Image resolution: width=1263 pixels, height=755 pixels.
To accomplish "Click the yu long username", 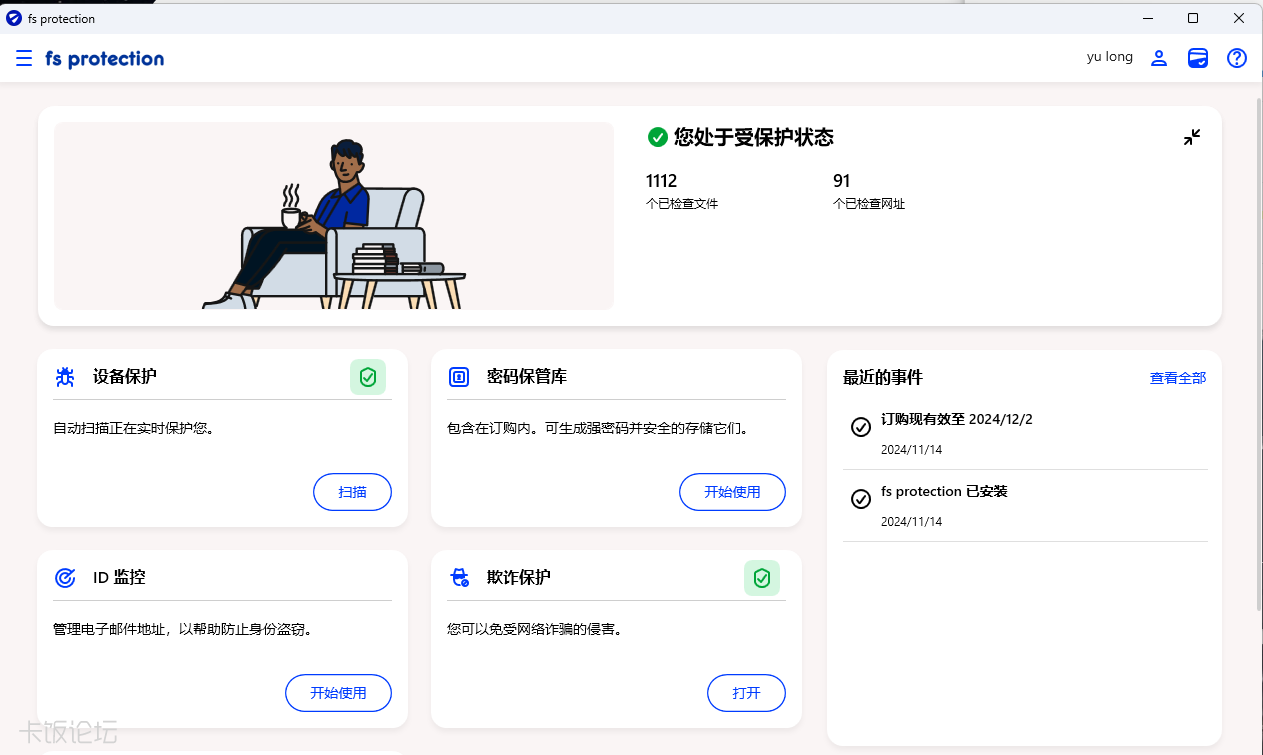I will [x=1110, y=57].
